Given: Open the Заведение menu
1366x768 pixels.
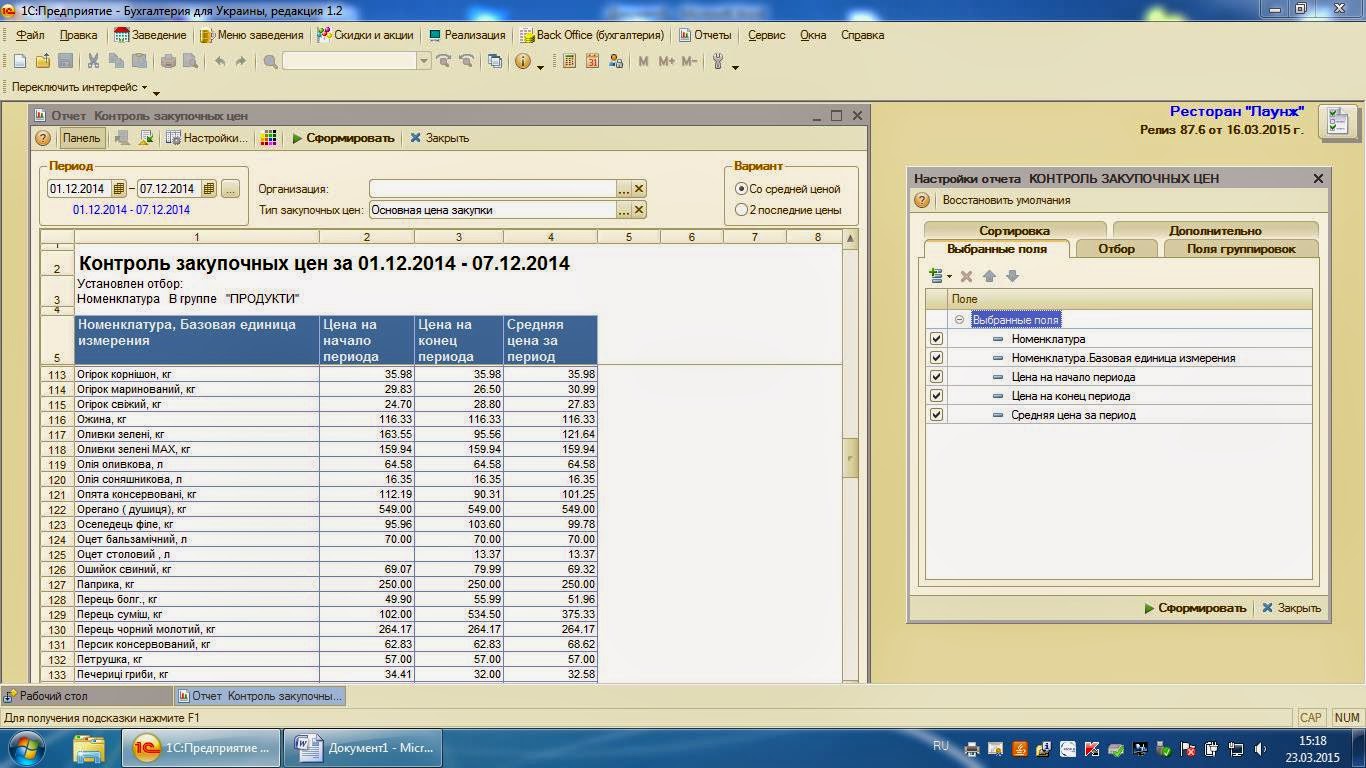Looking at the screenshot, I should coord(150,35).
